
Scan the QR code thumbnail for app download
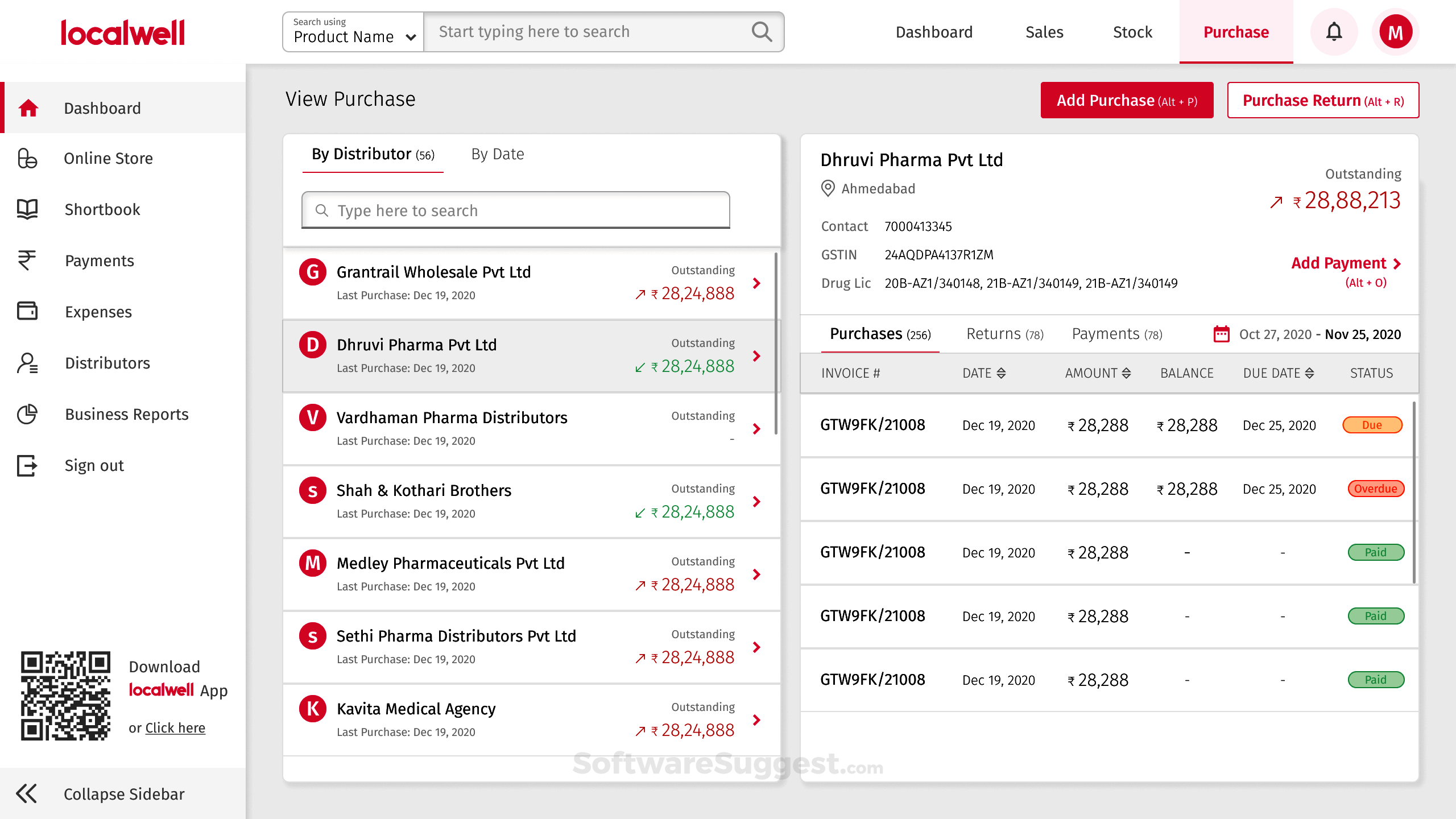click(x=65, y=695)
